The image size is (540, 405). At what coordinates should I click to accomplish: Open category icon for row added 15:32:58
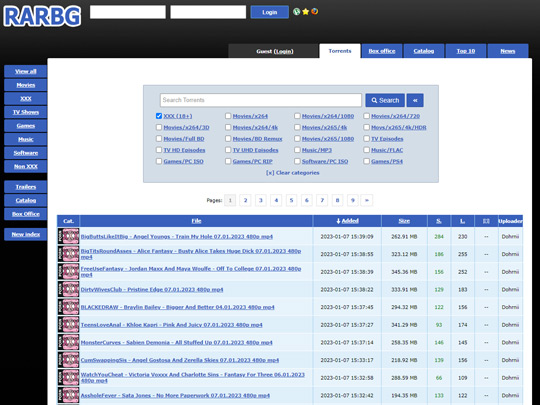coord(69,378)
